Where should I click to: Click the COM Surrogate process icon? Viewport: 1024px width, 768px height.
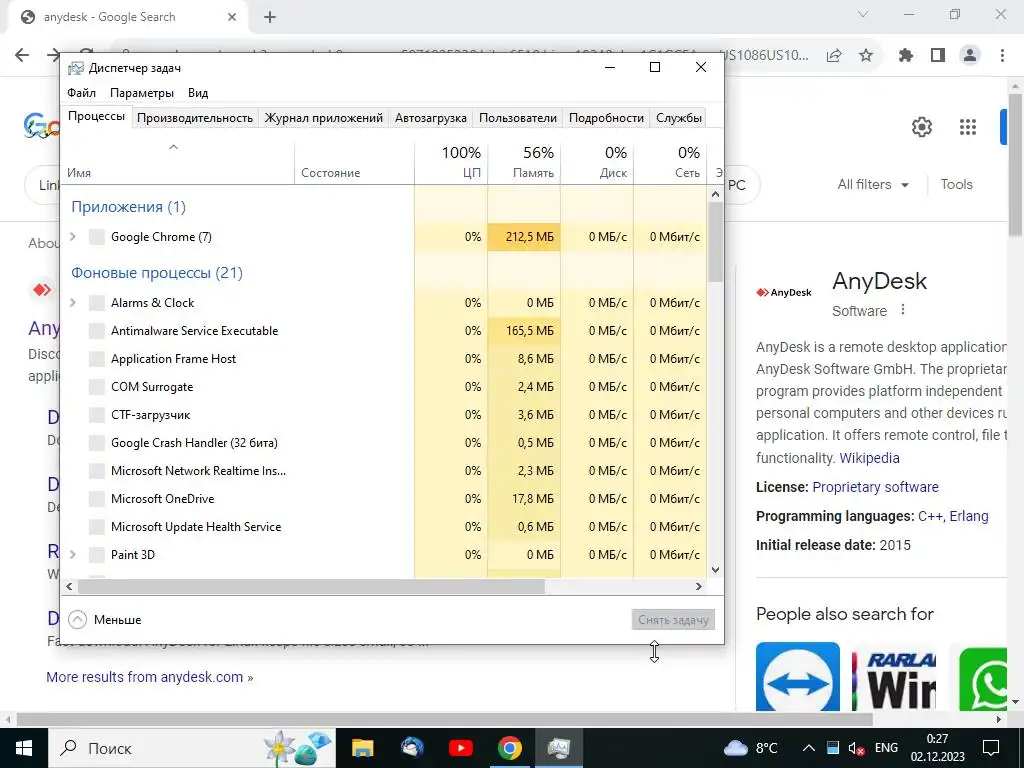97,387
